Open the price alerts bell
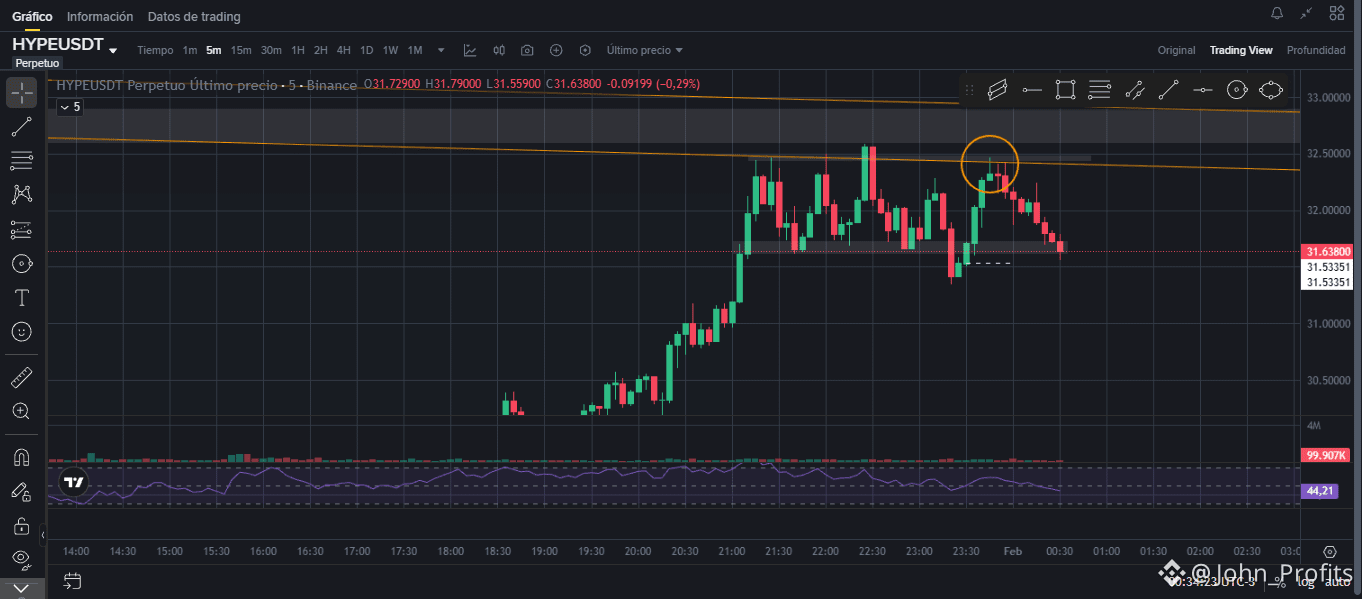Image resolution: width=1362 pixels, height=599 pixels. [x=1277, y=13]
